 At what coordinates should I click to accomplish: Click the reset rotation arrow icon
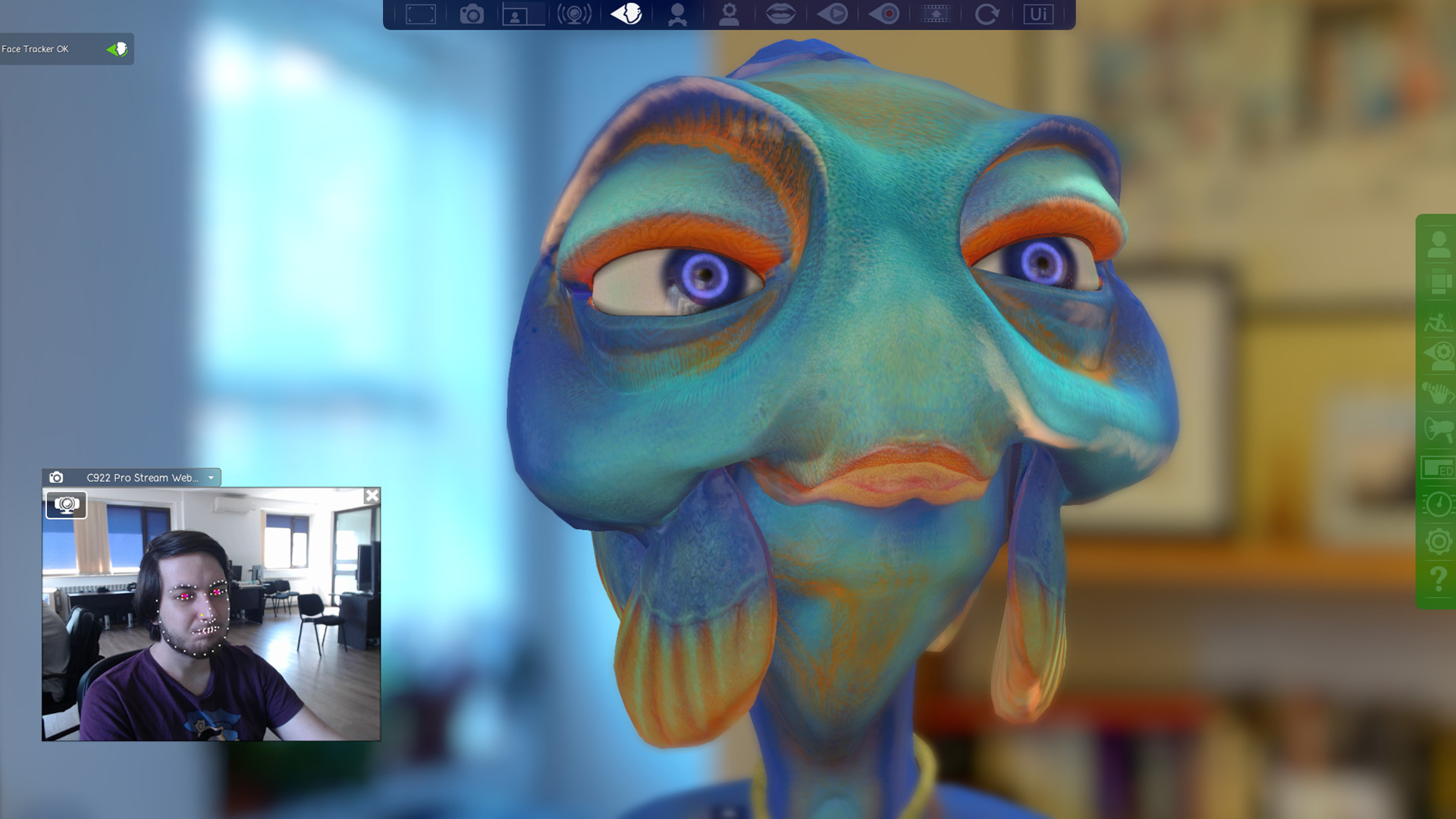987,13
